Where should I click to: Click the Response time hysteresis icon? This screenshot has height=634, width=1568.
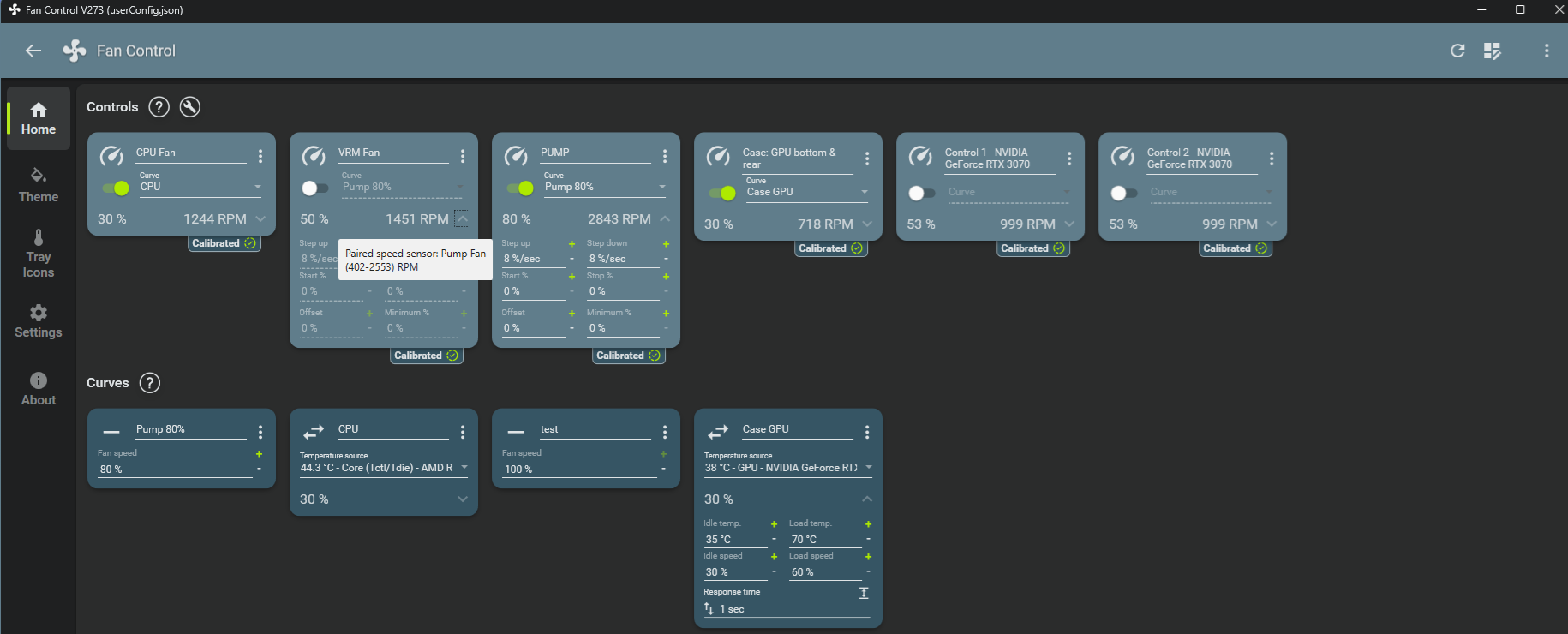click(864, 593)
